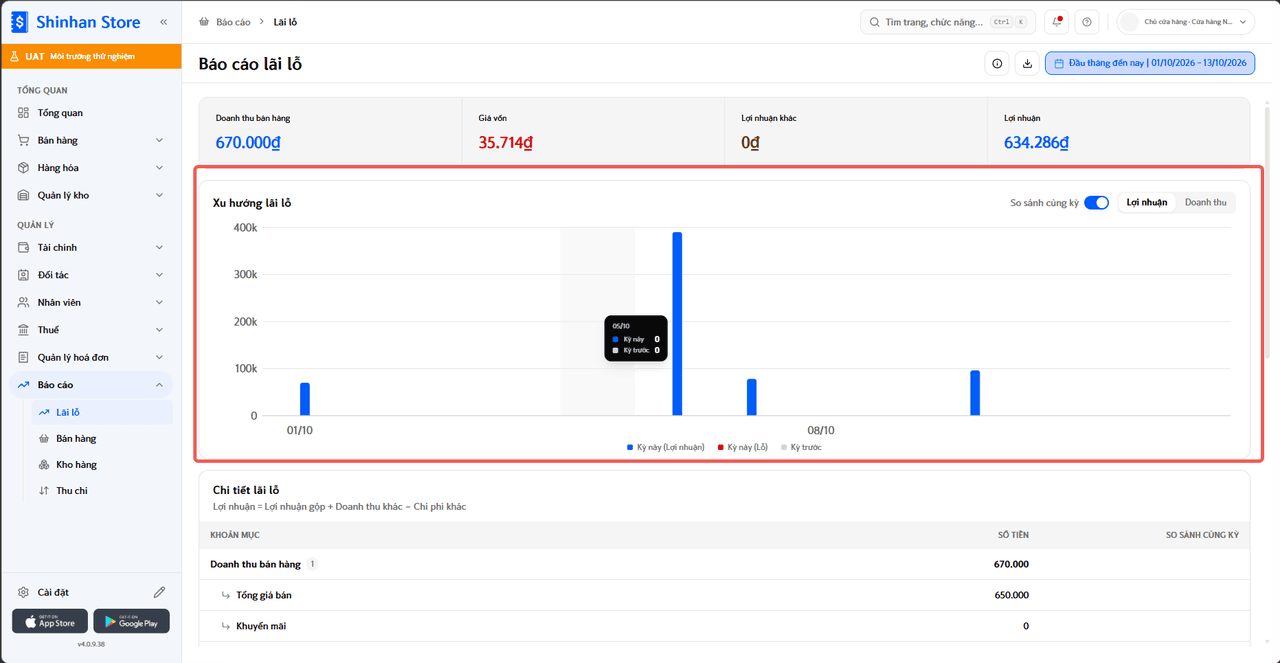Click the Google Play download badge

tap(132, 621)
